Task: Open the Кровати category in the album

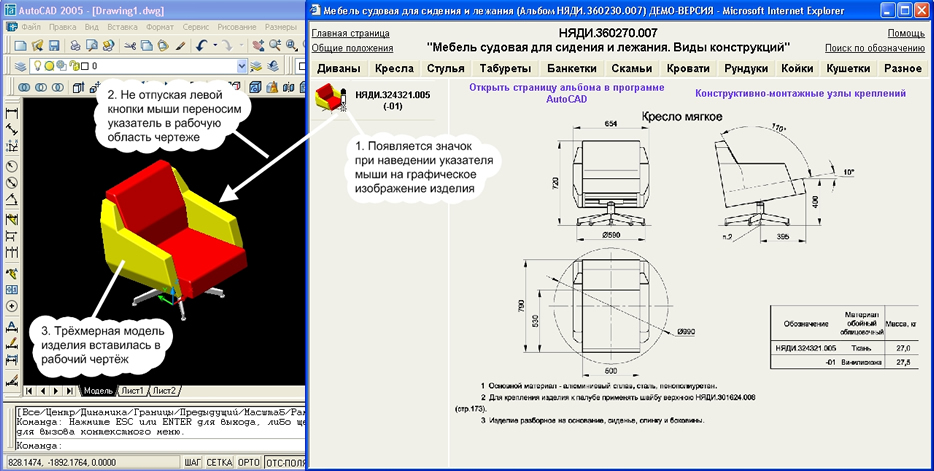Action: pyautogui.click(x=686, y=68)
